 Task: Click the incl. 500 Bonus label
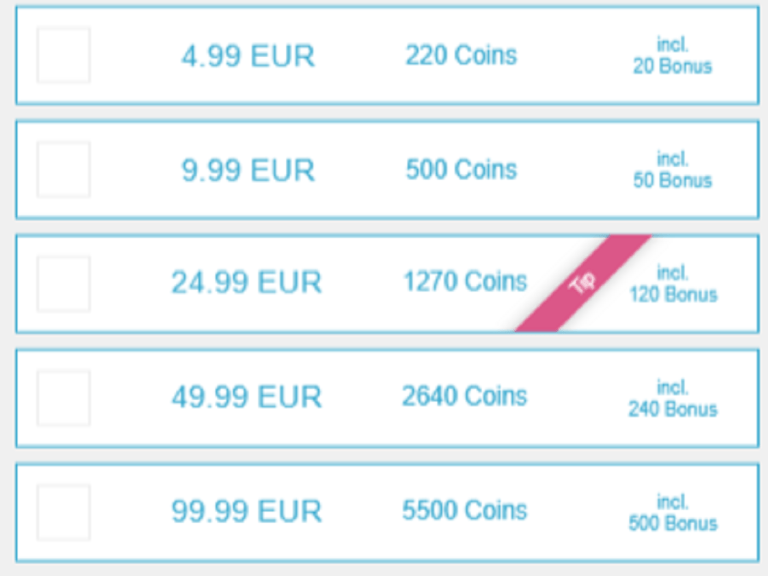[x=672, y=512]
